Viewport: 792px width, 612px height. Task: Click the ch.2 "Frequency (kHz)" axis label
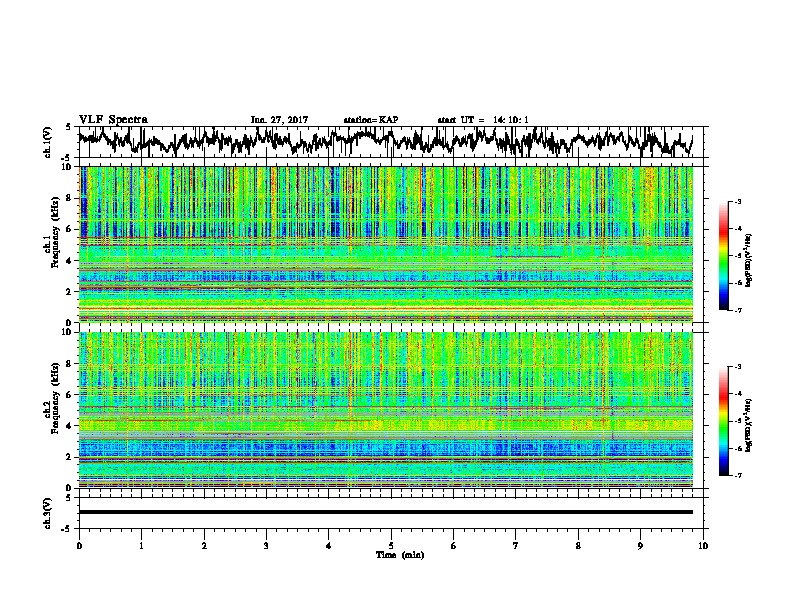pyautogui.click(x=55, y=398)
